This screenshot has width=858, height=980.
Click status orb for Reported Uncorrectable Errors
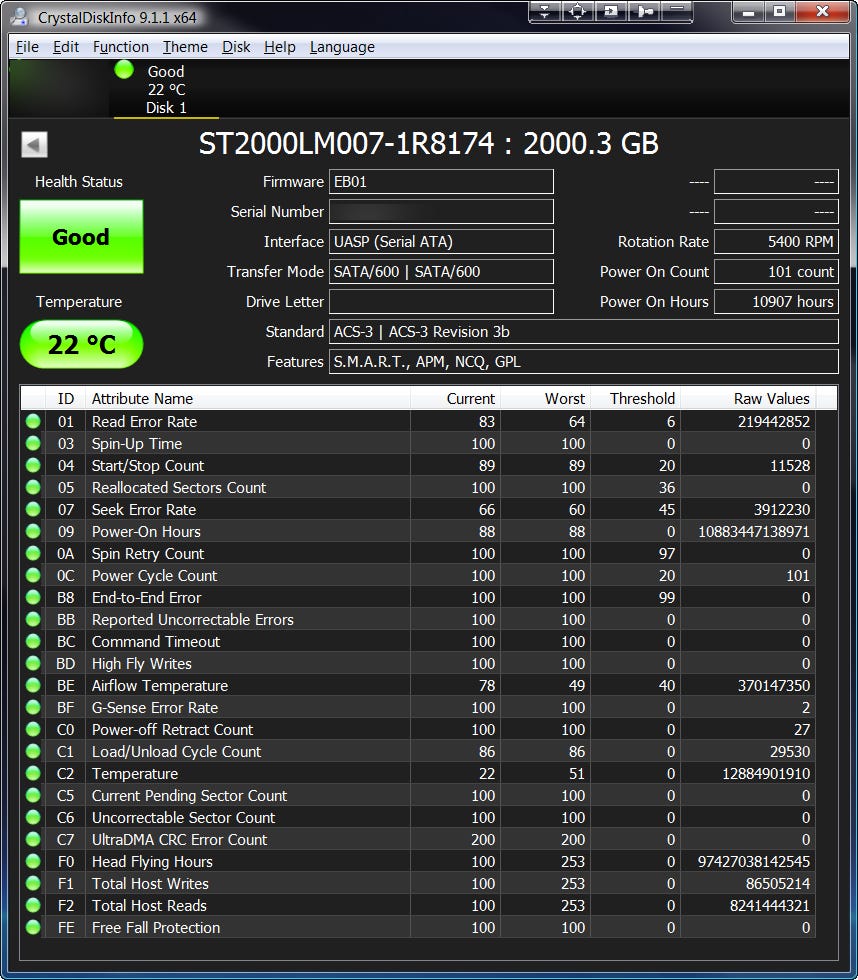(x=33, y=619)
